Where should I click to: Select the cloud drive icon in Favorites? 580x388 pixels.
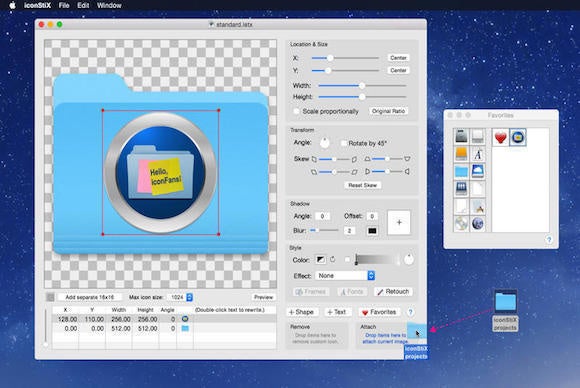pyautogui.click(x=478, y=171)
